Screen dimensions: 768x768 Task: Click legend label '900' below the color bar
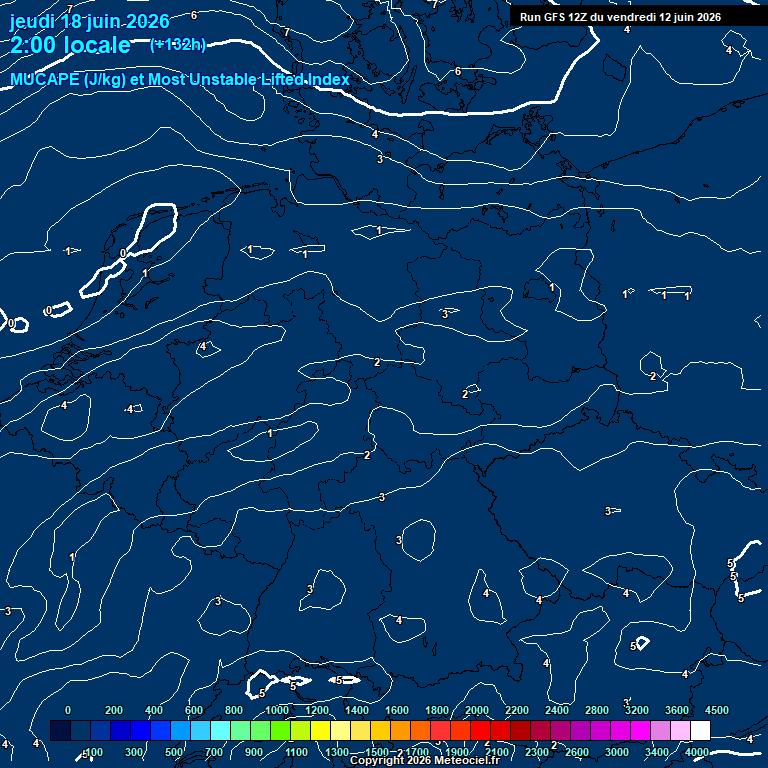pos(254,752)
